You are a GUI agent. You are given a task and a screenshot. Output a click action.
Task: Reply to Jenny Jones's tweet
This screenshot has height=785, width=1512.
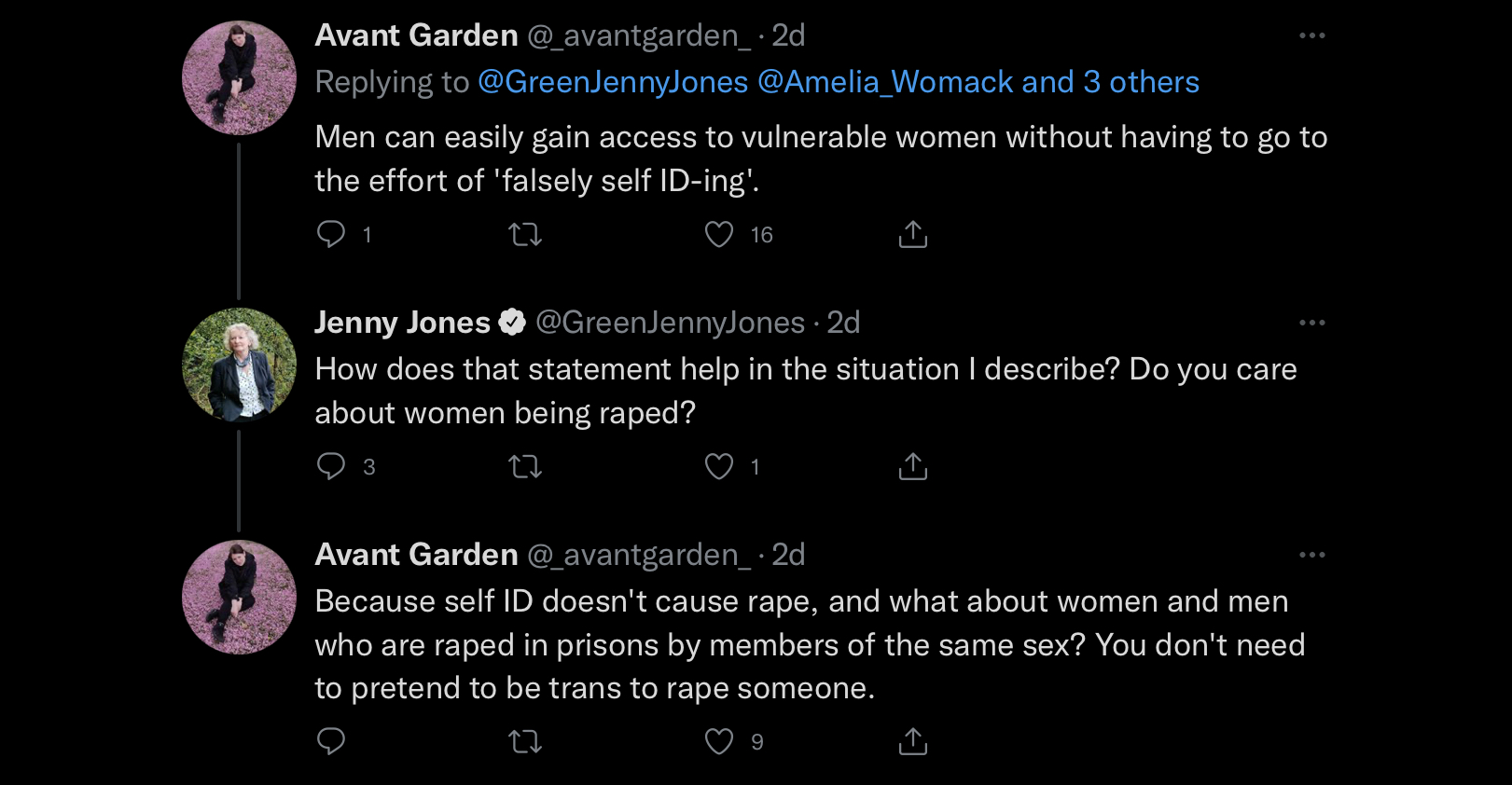coord(331,466)
